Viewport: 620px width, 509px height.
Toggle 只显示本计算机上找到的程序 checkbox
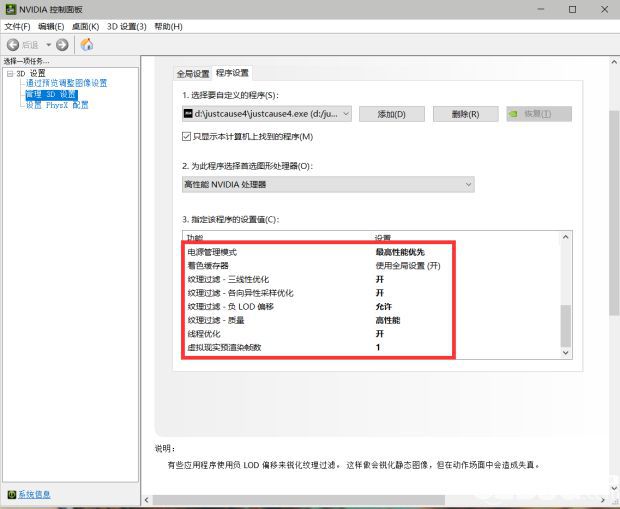tap(186, 136)
